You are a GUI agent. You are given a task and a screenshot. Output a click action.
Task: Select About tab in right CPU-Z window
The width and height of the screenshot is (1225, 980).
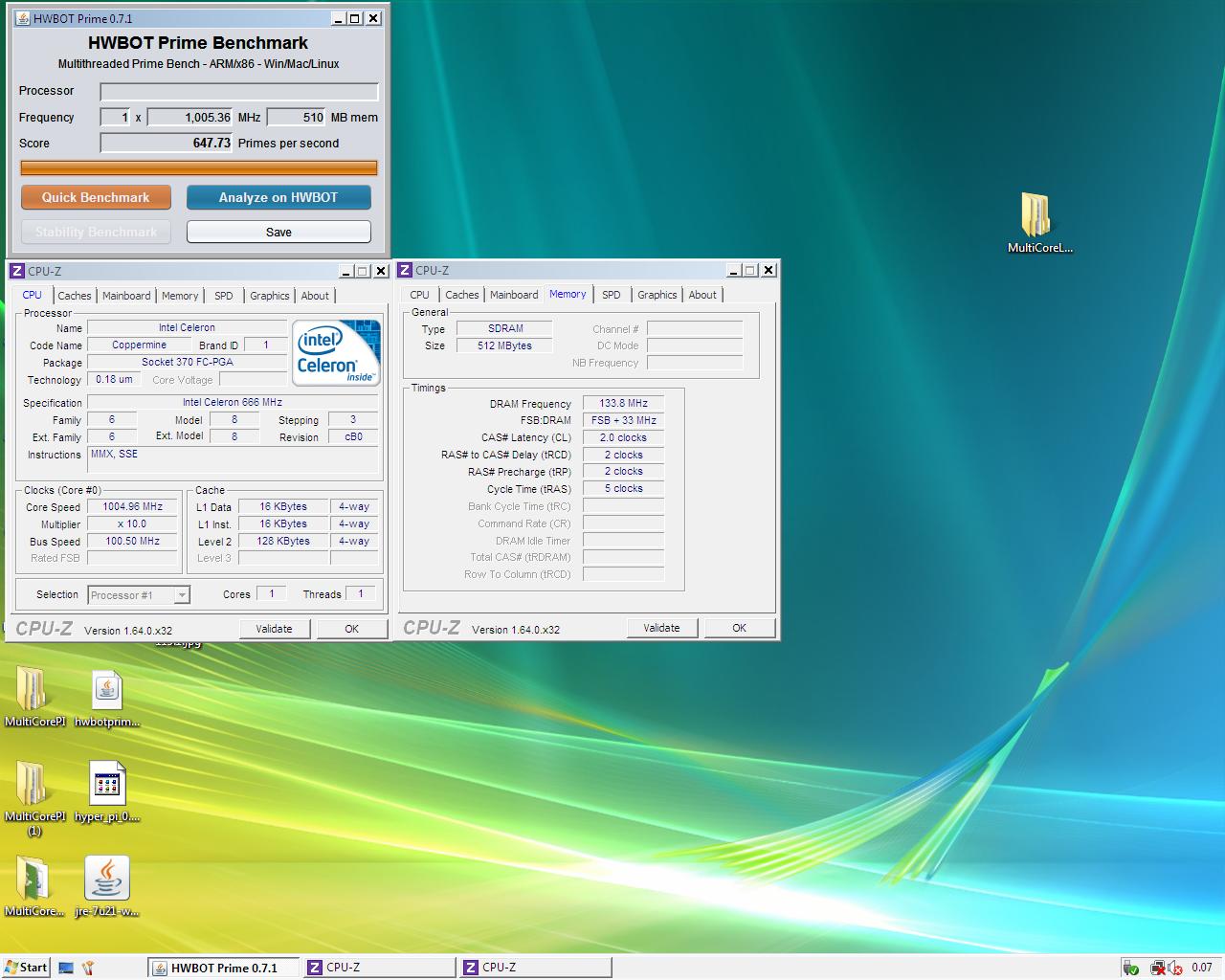click(x=702, y=295)
